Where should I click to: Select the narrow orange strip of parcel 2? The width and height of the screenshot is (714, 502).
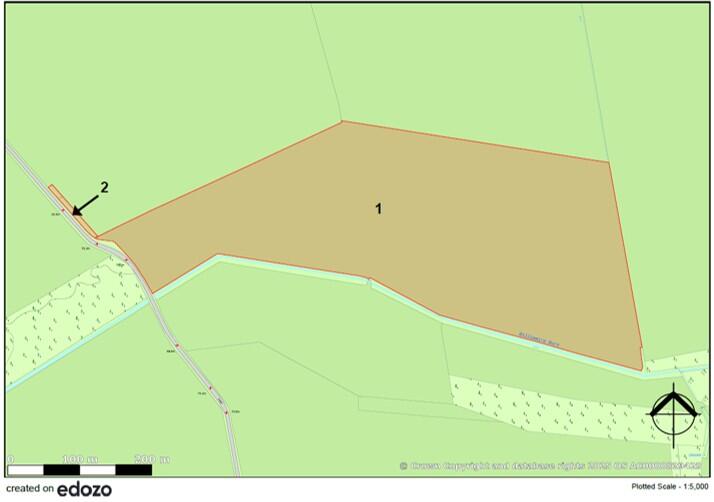[x=60, y=199]
